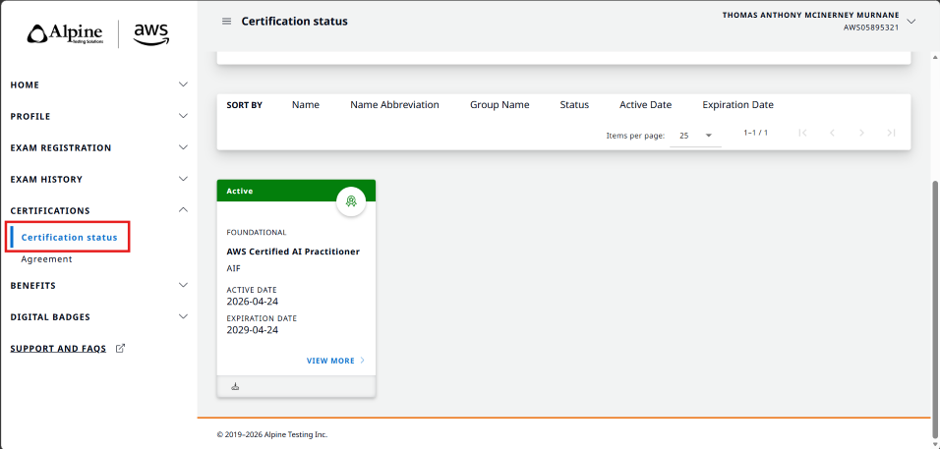The width and height of the screenshot is (940, 449).
Task: Click the external link icon beside Support and FAQs
Action: (x=120, y=348)
